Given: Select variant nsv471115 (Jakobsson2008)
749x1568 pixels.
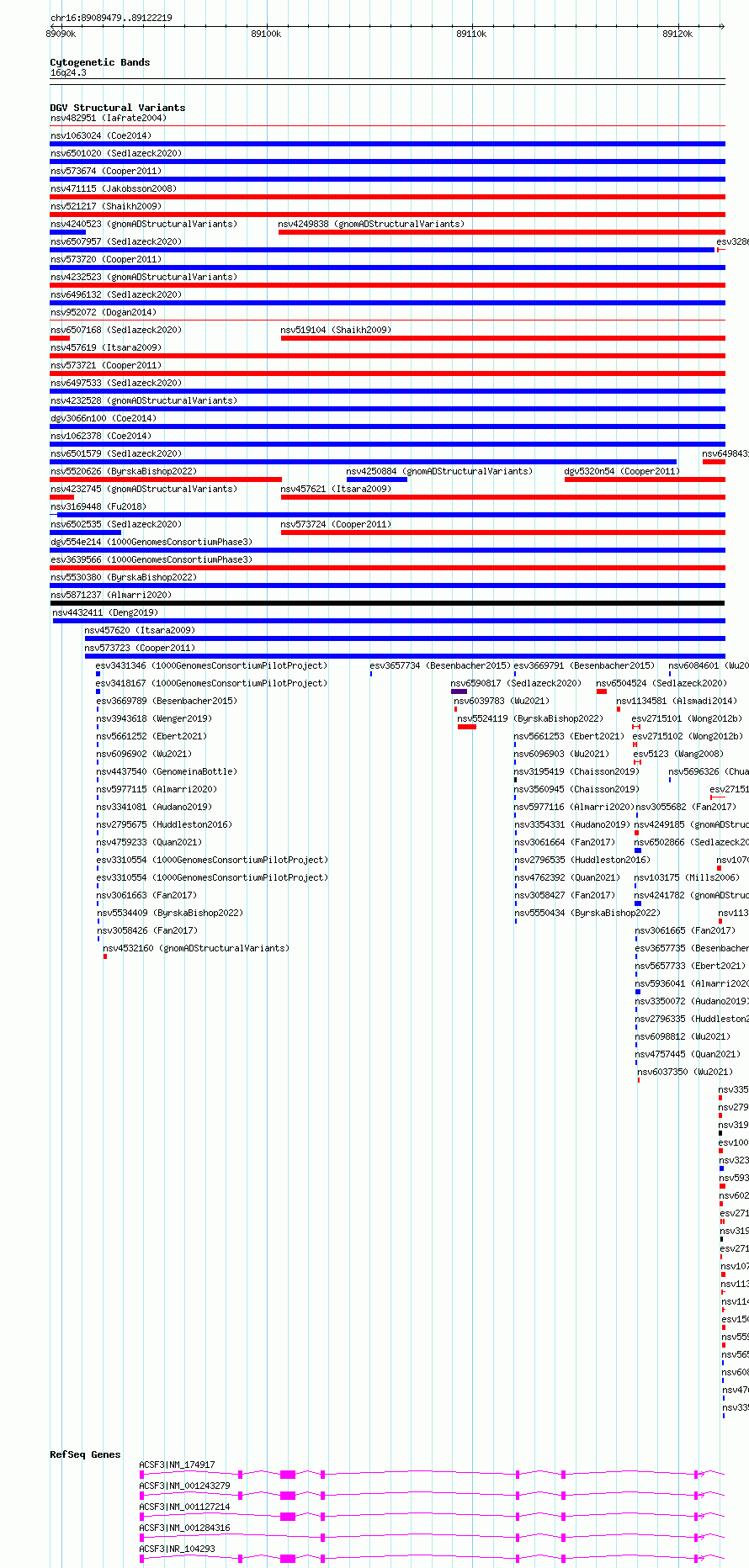Looking at the screenshot, I should [114, 188].
